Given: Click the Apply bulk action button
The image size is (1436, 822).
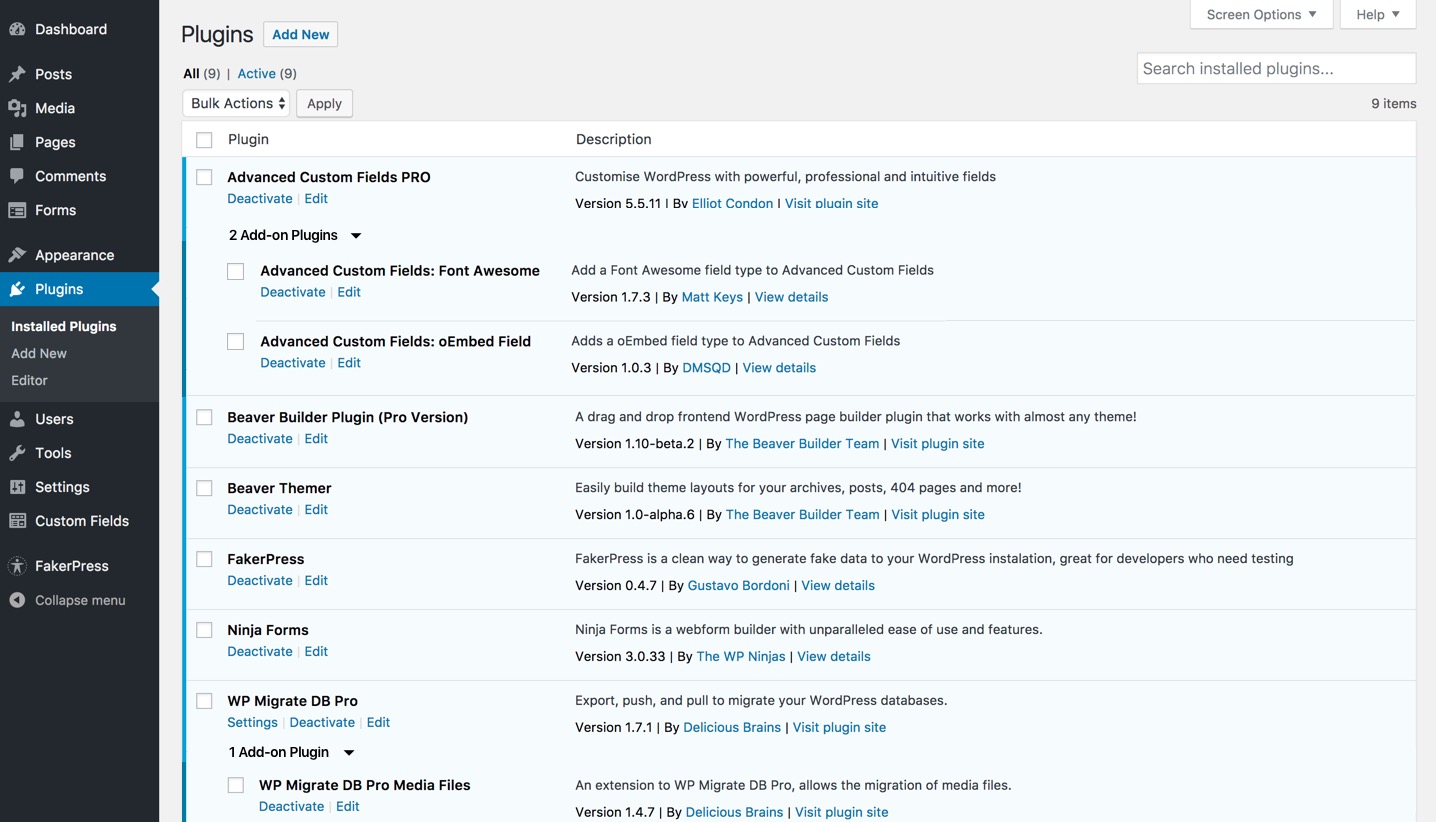Looking at the screenshot, I should 324,103.
